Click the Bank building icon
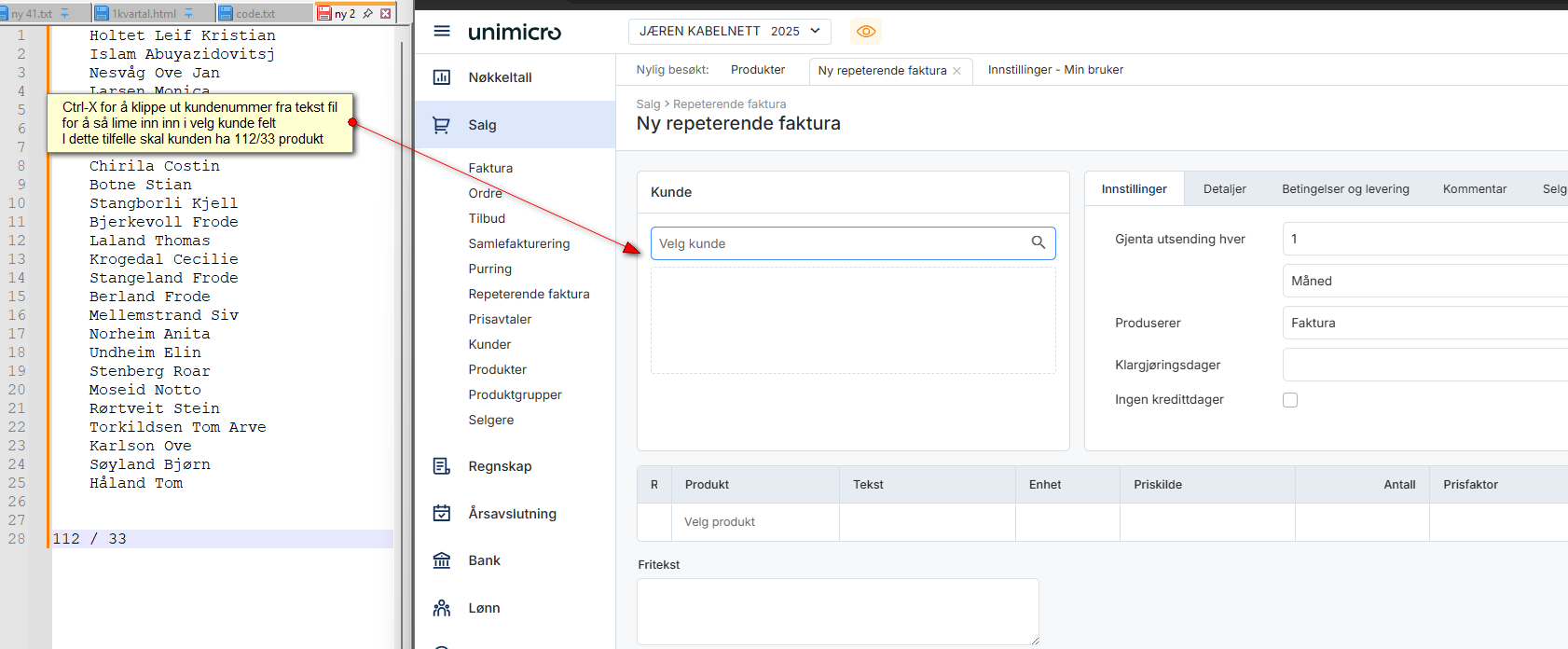The width and height of the screenshot is (1568, 649). [442, 560]
